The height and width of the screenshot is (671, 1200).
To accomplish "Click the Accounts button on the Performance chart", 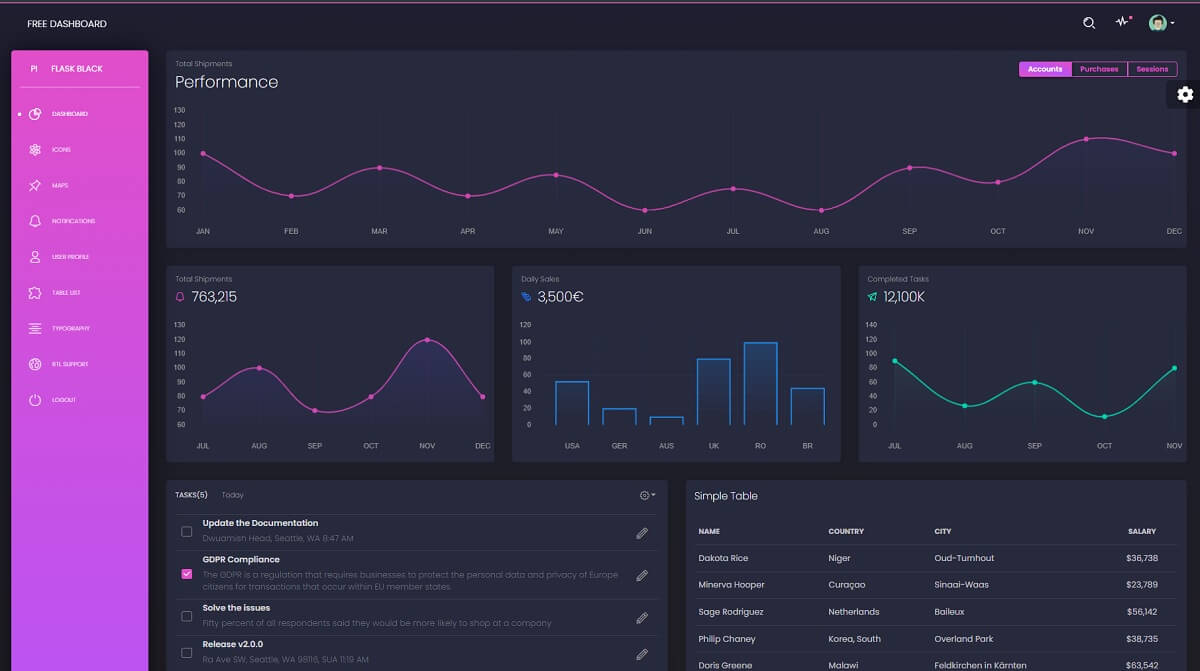I will pyautogui.click(x=1045, y=68).
